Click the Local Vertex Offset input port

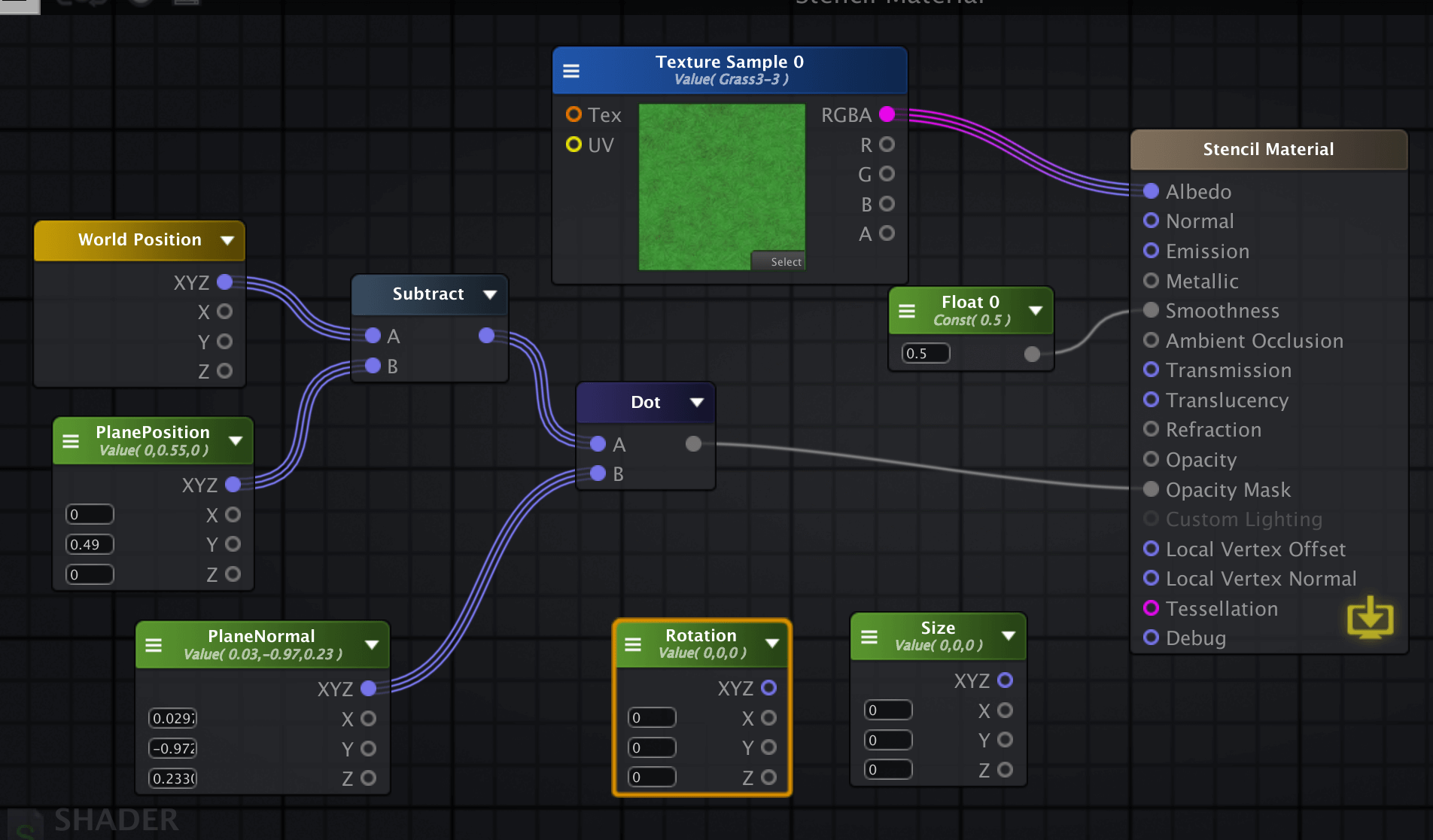(x=1151, y=549)
